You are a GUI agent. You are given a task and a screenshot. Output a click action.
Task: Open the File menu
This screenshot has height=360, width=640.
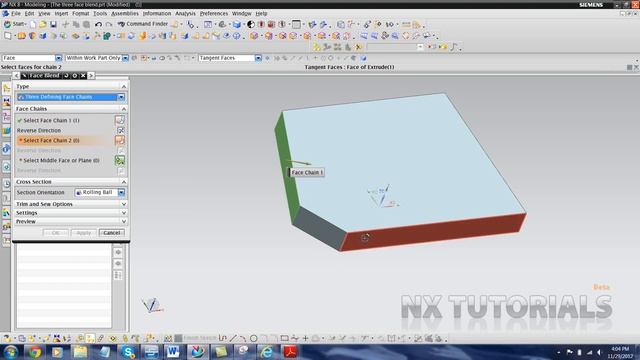pyautogui.click(x=16, y=13)
